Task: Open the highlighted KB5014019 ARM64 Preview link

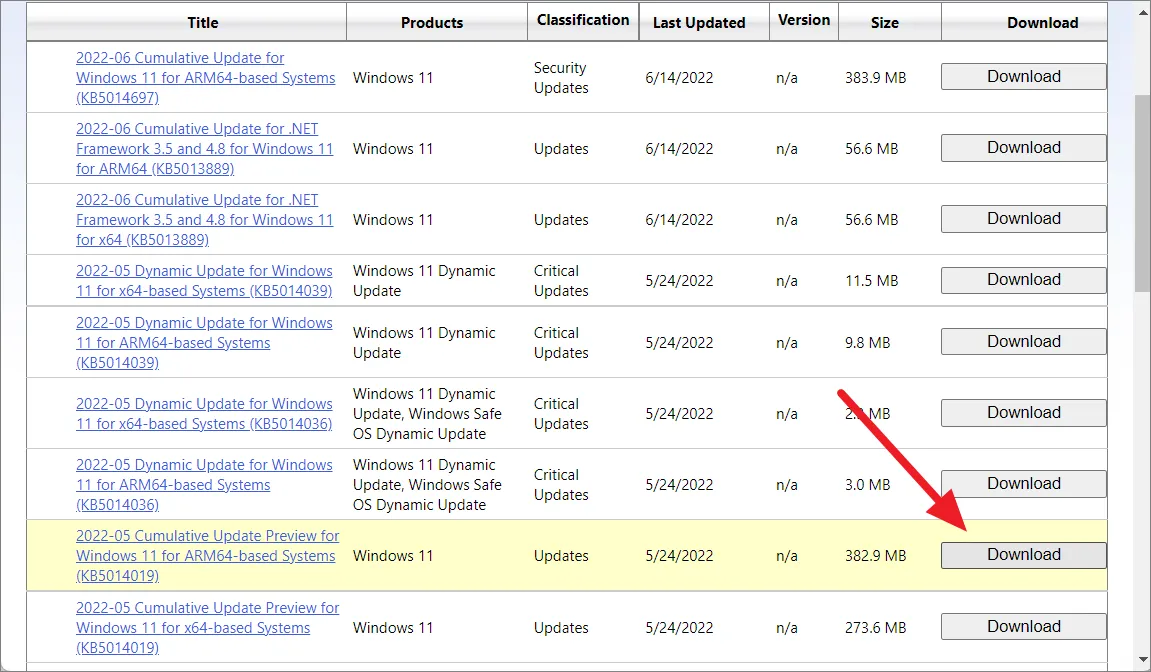Action: [x=207, y=556]
